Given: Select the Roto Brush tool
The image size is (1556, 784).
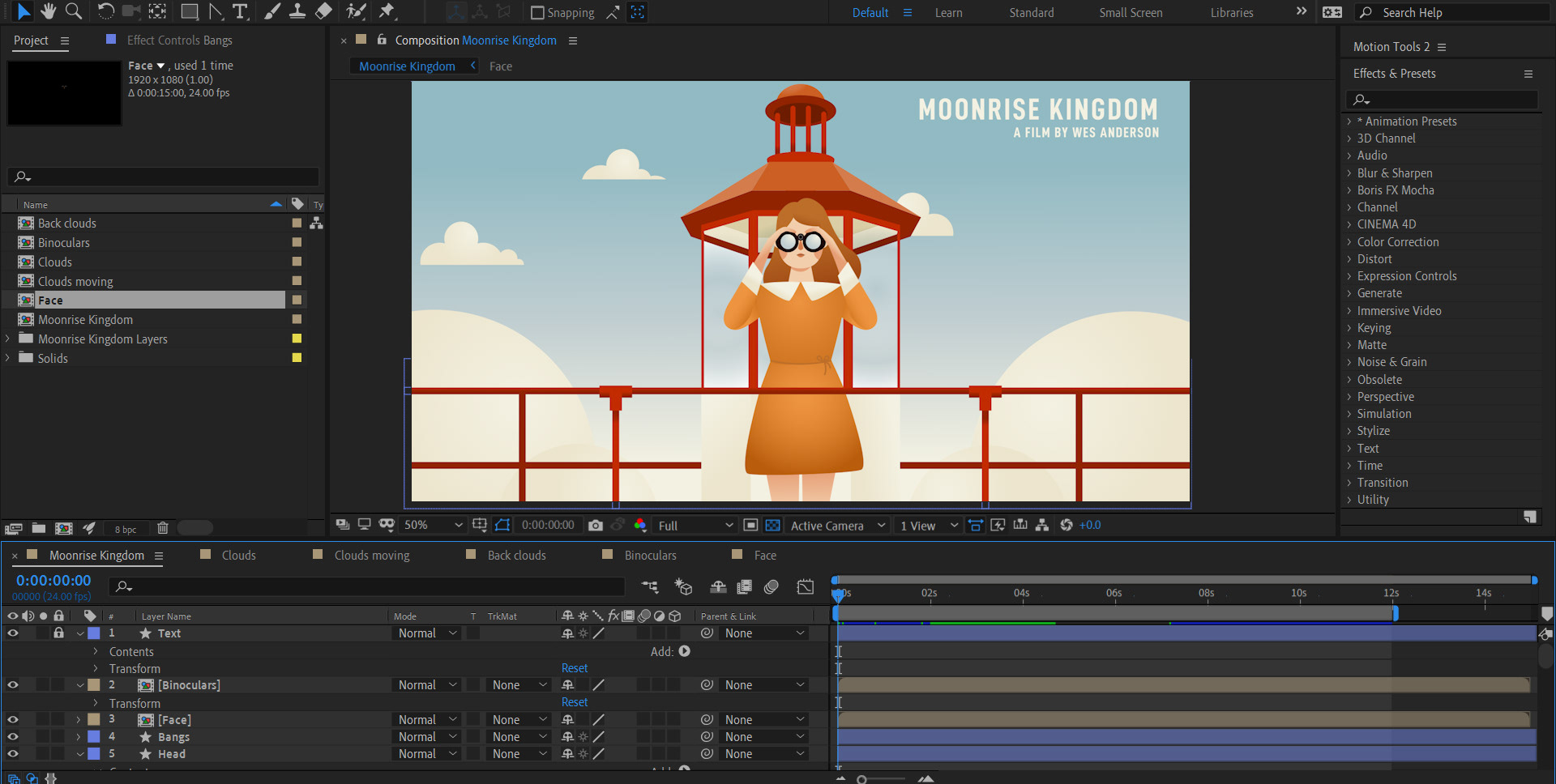Looking at the screenshot, I should pos(356,11).
